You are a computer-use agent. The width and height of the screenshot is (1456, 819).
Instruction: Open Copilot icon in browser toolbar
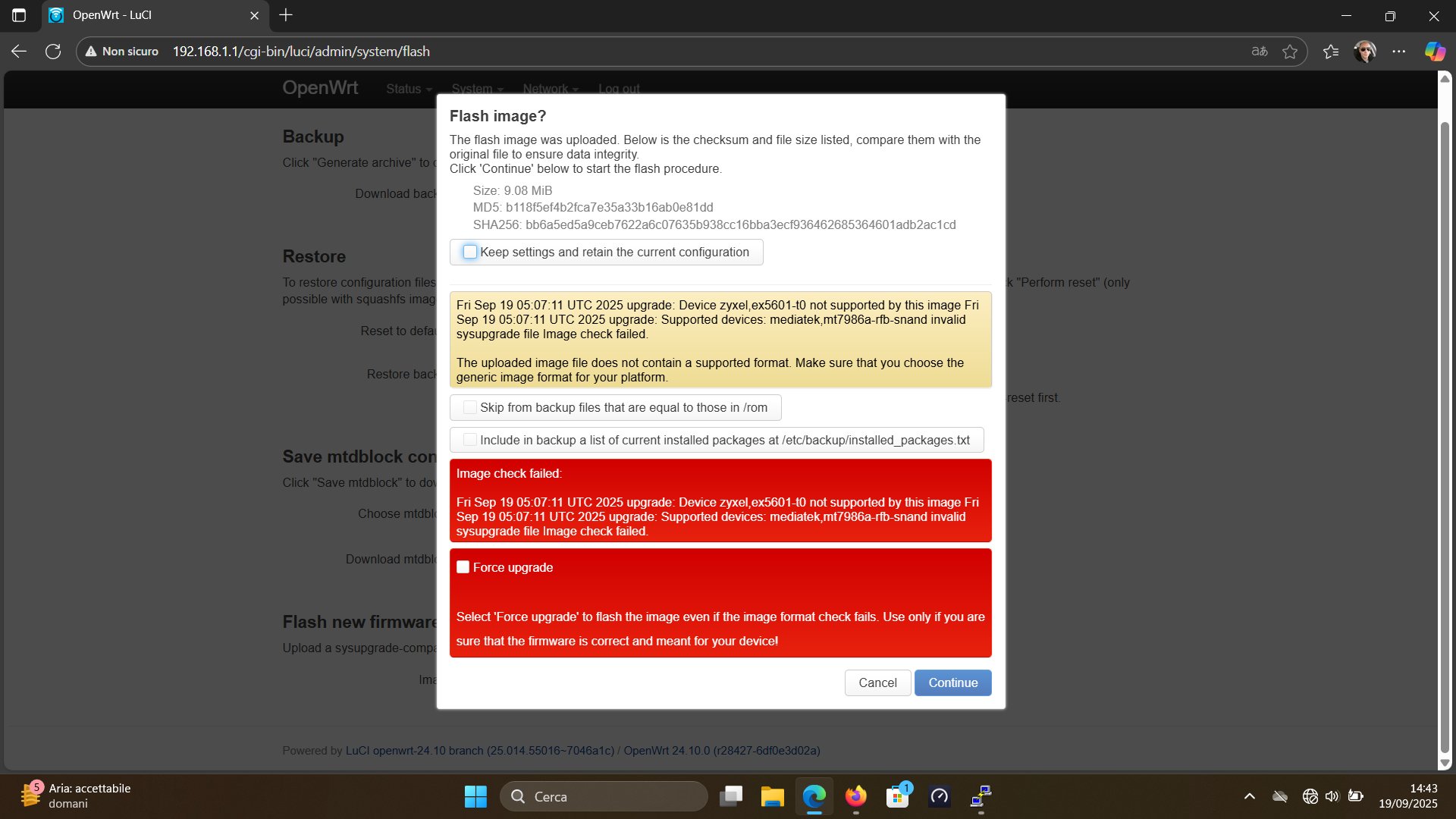coord(1434,52)
